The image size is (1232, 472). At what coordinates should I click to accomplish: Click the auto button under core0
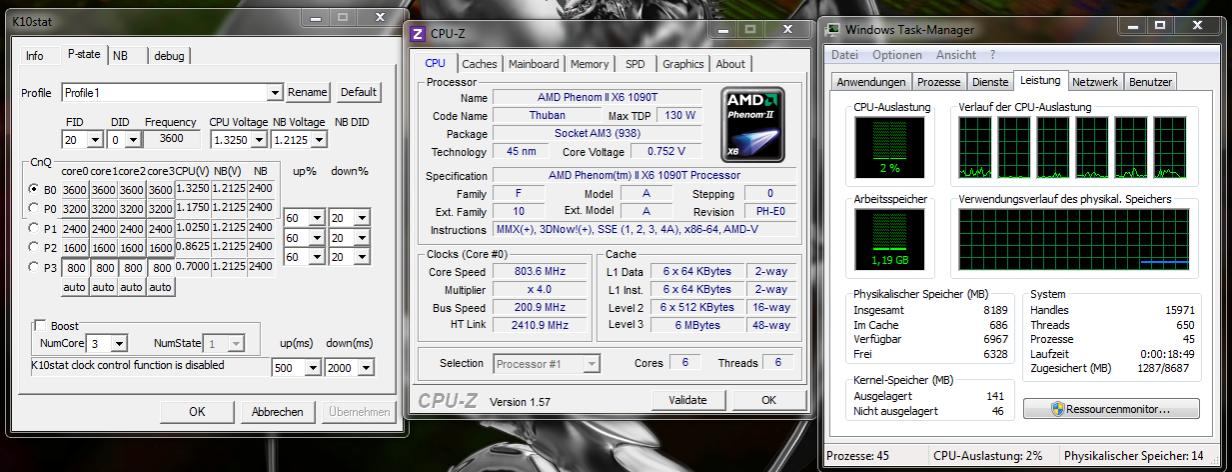[x=74, y=287]
